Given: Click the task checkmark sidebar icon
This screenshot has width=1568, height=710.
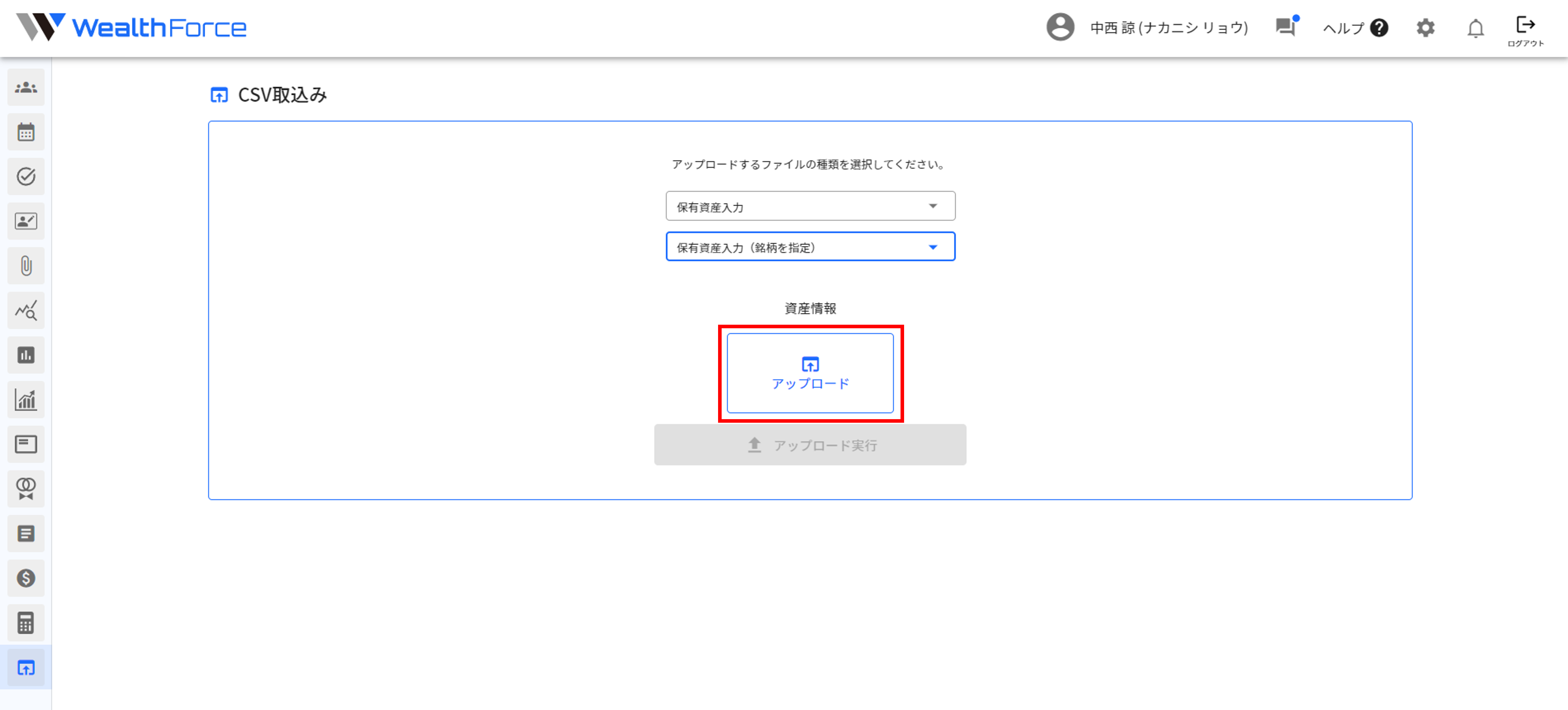Looking at the screenshot, I should coord(26,176).
